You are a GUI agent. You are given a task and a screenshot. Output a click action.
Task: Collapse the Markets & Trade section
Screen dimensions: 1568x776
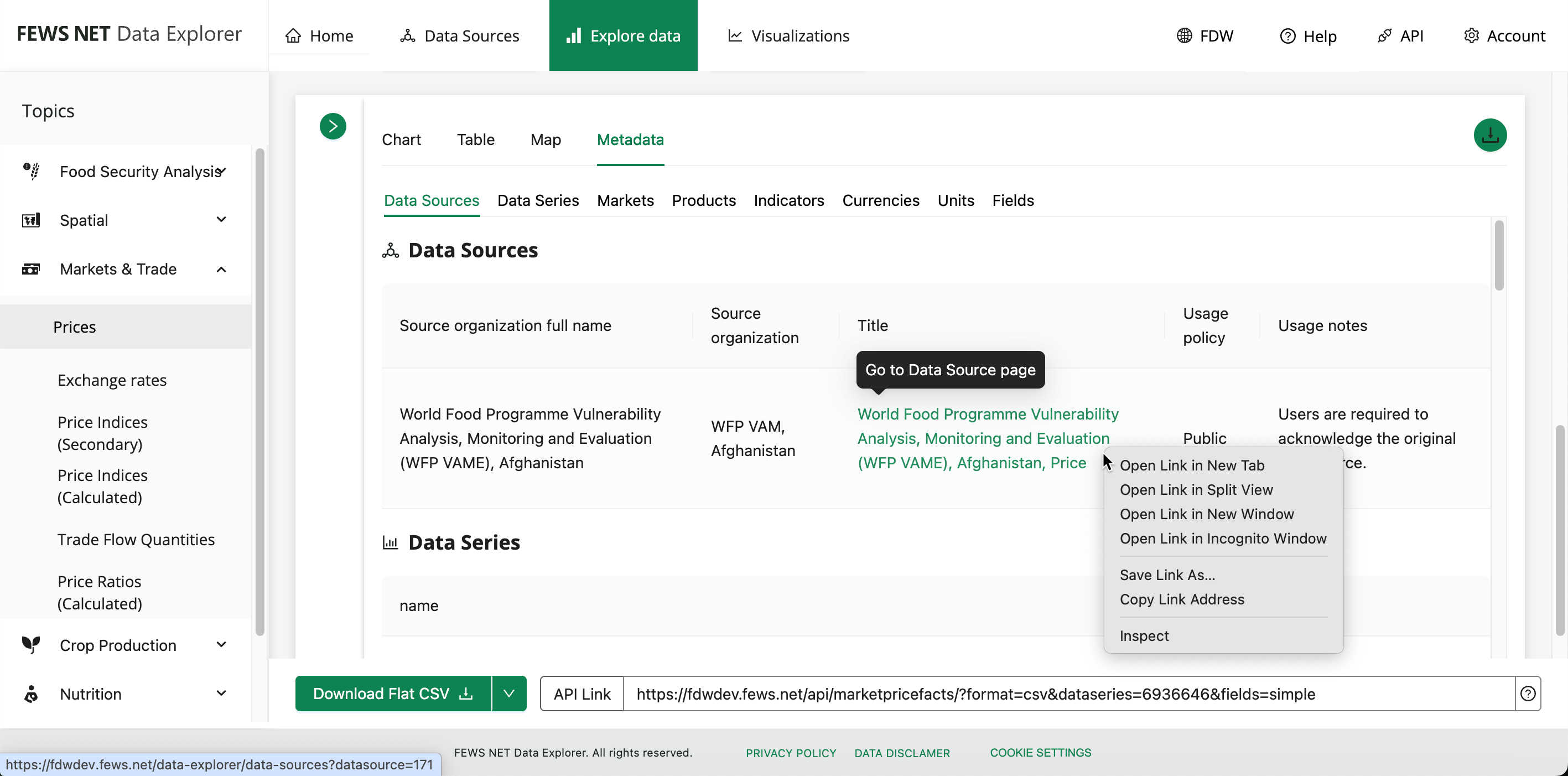(x=221, y=269)
